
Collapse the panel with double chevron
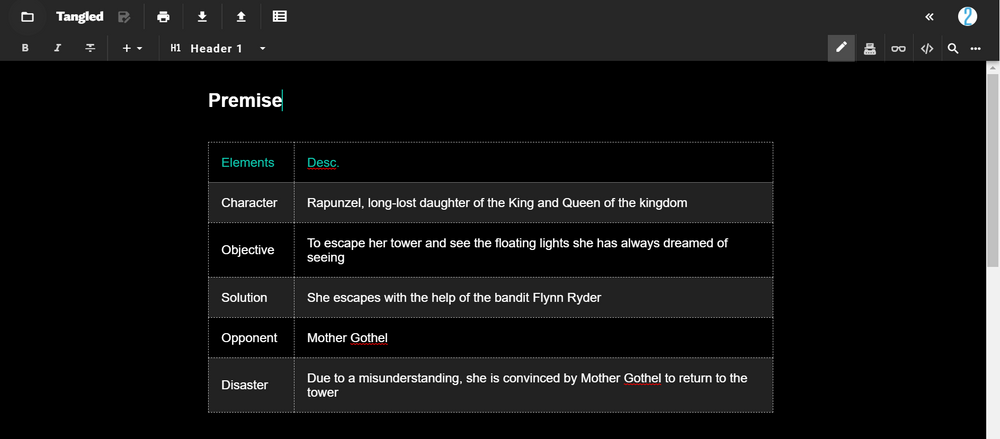(x=929, y=17)
